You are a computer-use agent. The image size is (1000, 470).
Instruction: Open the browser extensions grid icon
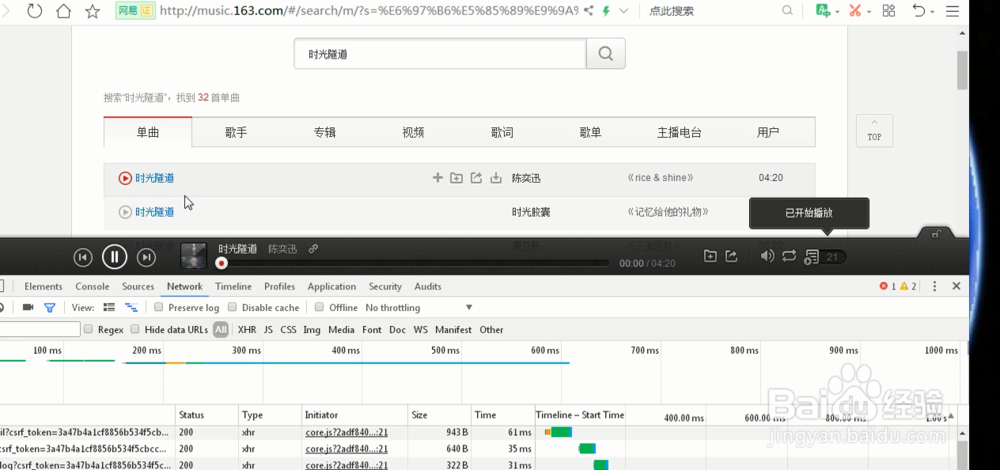(888, 11)
